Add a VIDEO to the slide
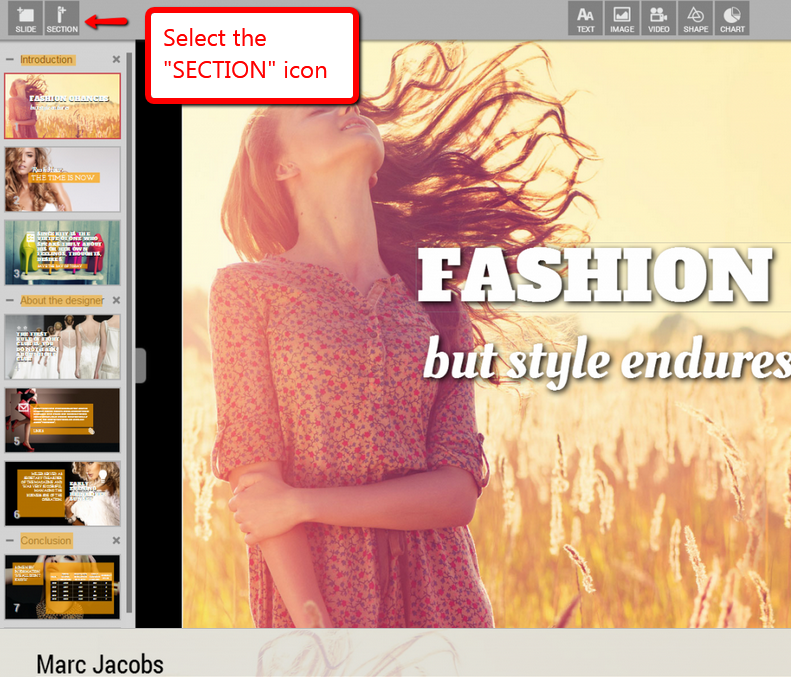Viewport: 792px width, 677px height. [659, 18]
